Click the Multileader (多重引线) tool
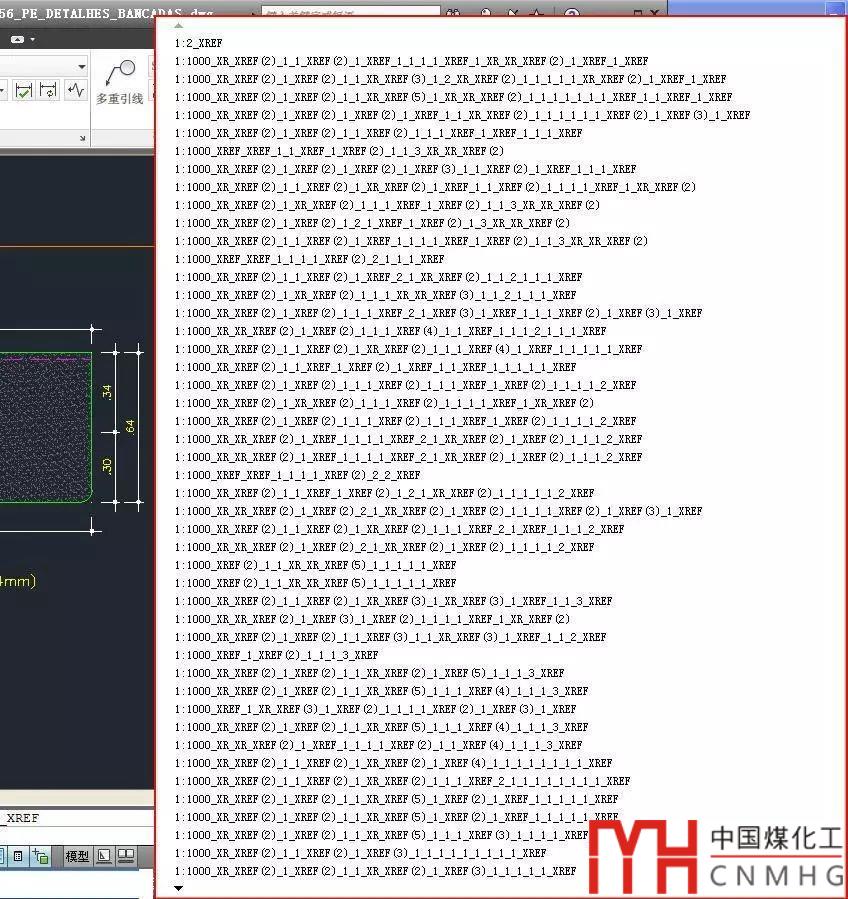The image size is (848, 899). coord(120,83)
